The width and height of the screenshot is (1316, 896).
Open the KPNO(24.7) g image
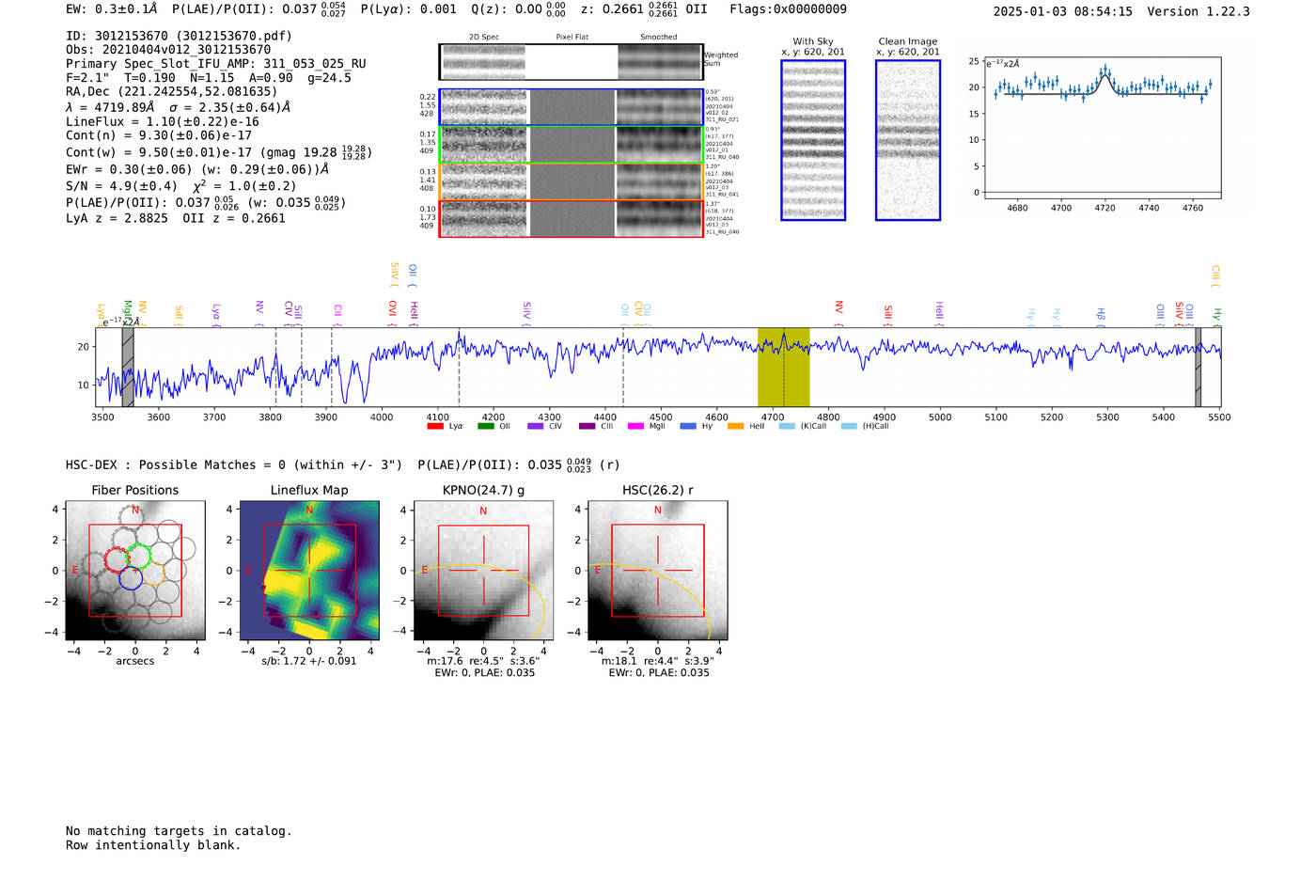click(483, 571)
